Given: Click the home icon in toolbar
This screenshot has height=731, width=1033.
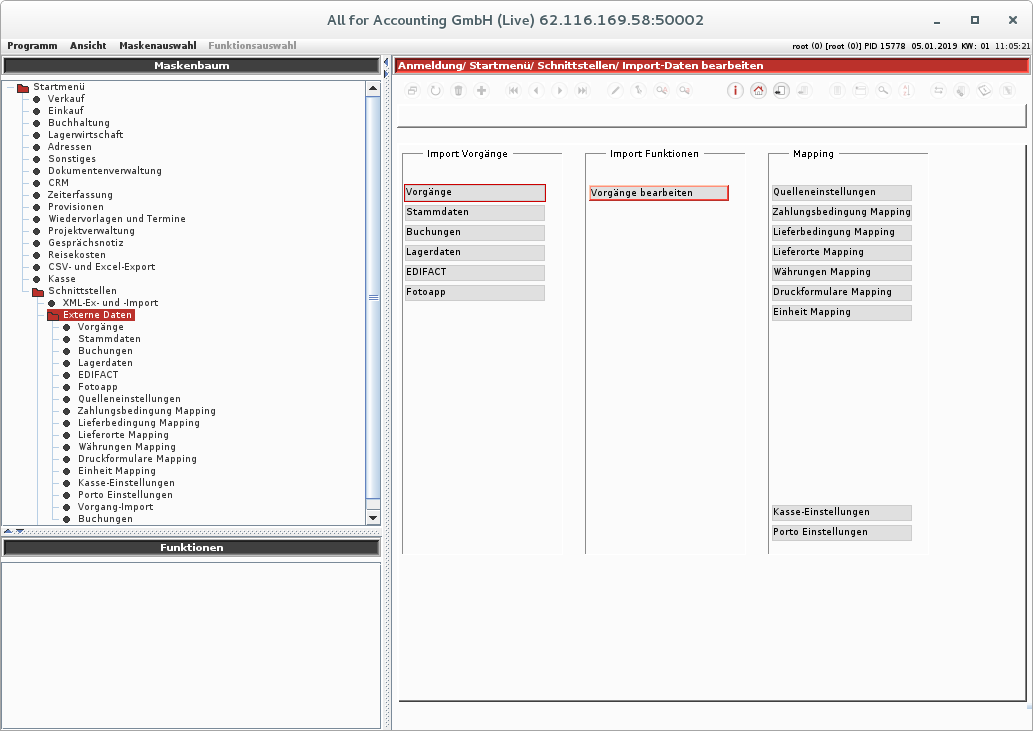Looking at the screenshot, I should [758, 90].
